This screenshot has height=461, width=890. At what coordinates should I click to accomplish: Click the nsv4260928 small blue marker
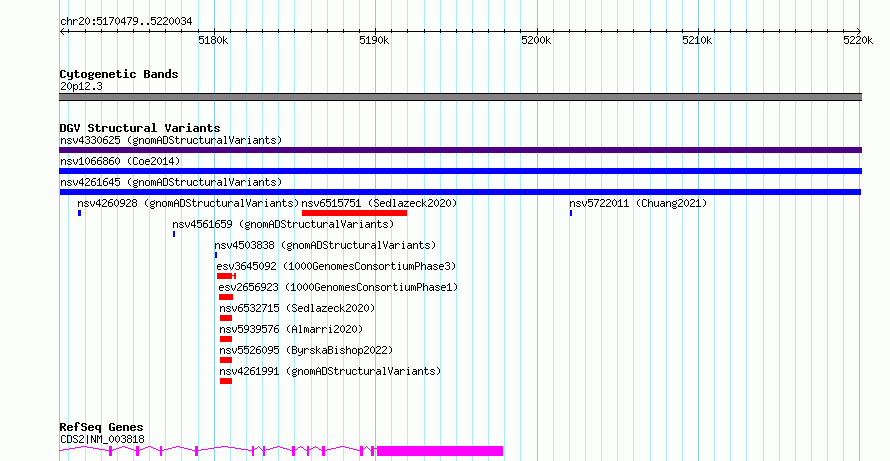point(79,213)
